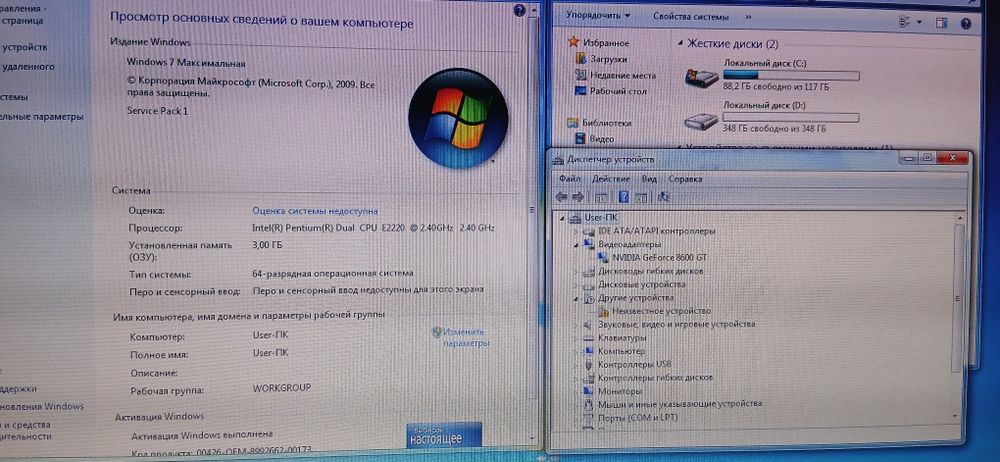Click the Звуковые, видео и игровые устройства icon
1000x462 pixels.
(x=590, y=324)
